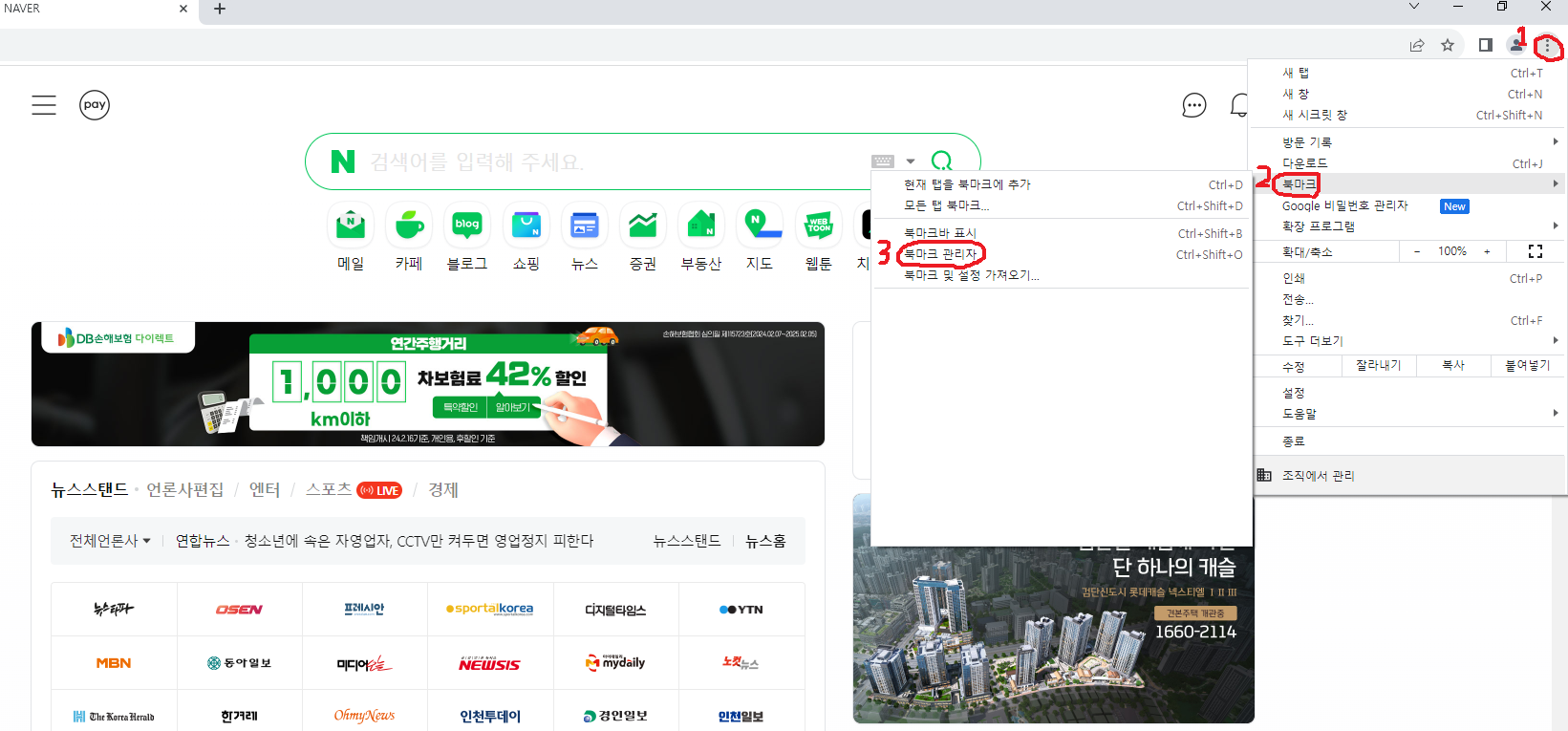Switch to 엔터 tab
1568x731 pixels.
(x=265, y=490)
